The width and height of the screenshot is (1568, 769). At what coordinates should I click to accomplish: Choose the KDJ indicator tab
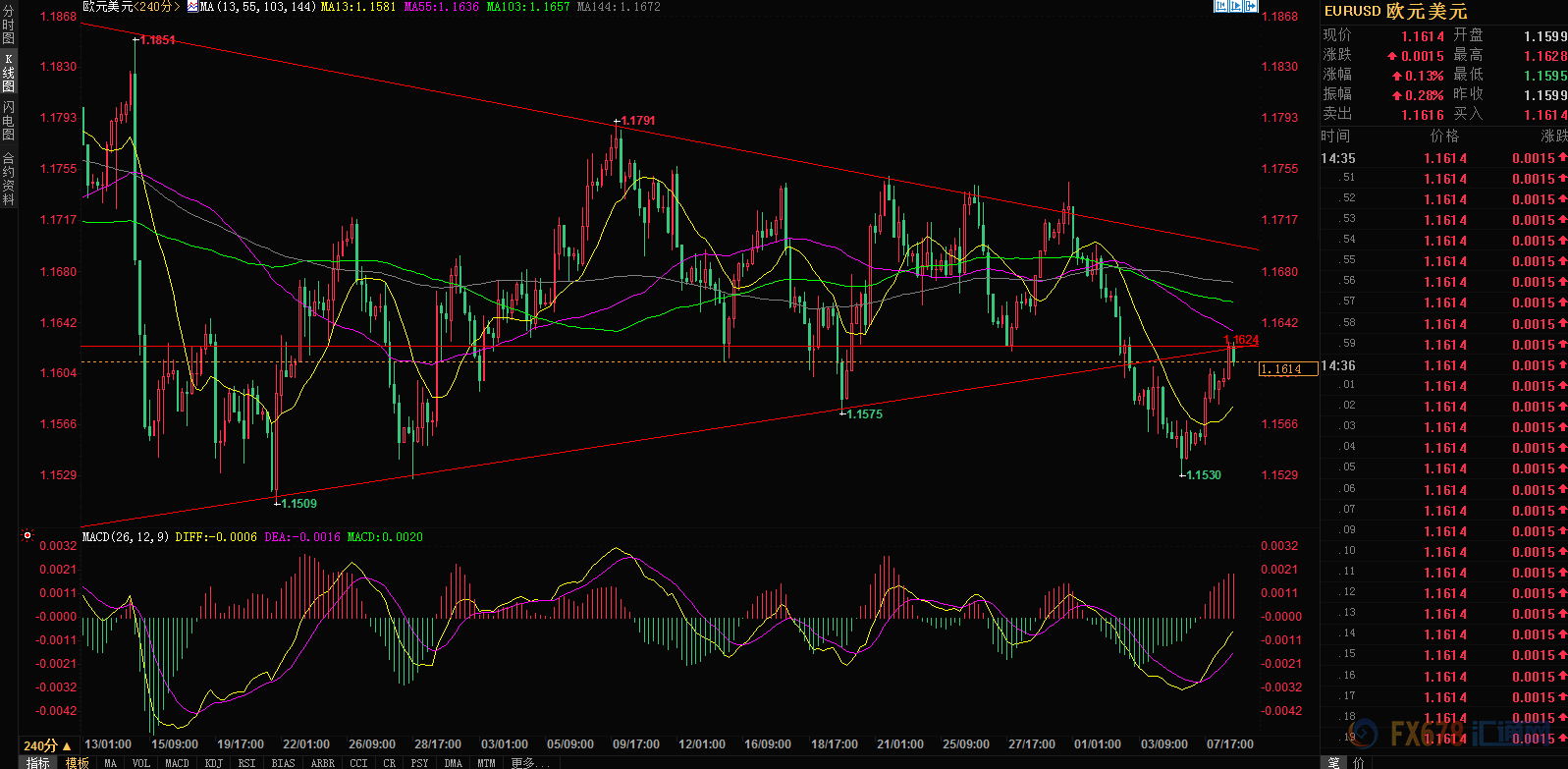[x=214, y=762]
